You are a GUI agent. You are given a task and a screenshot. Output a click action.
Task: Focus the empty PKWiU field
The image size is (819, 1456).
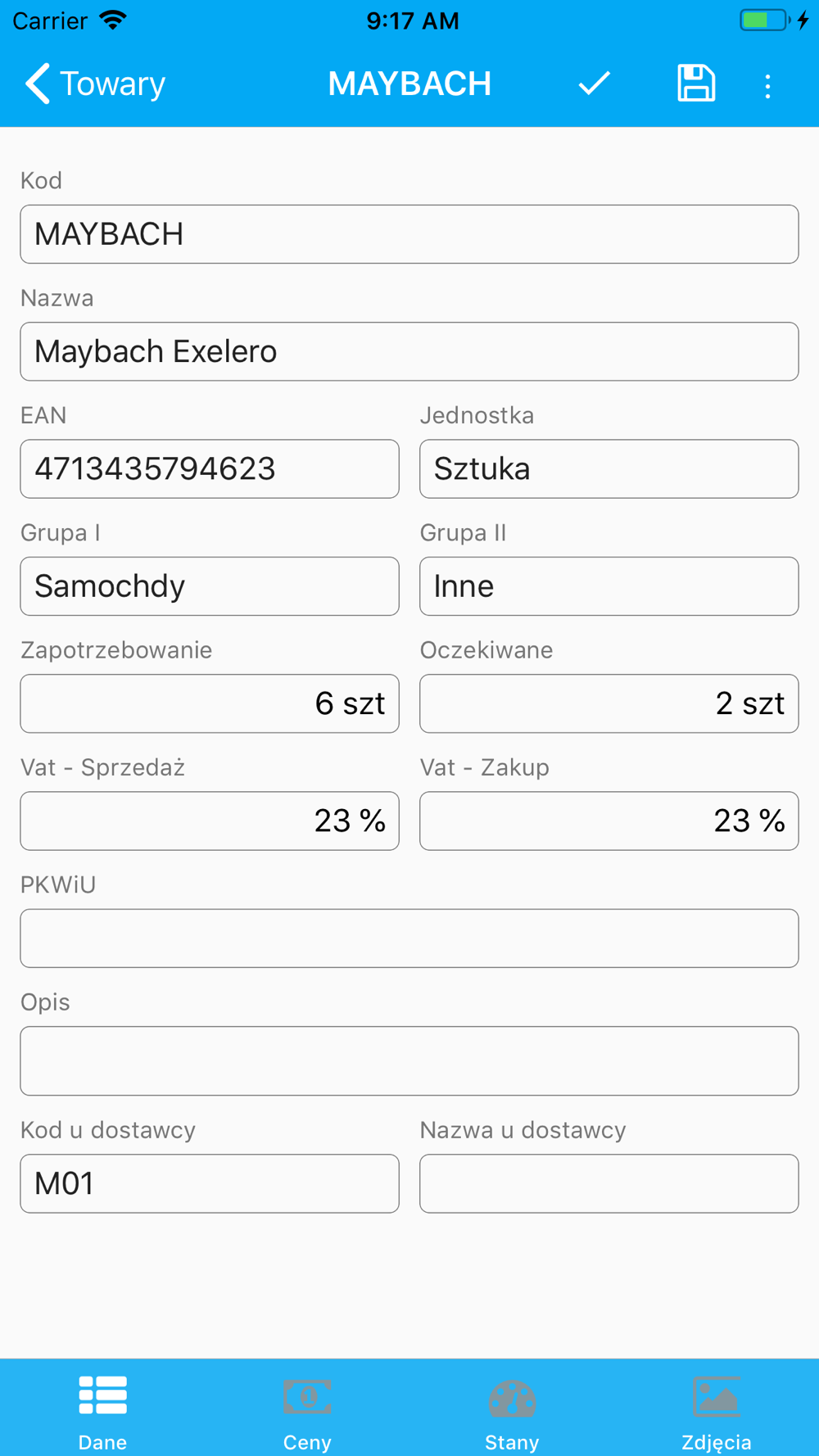[409, 938]
